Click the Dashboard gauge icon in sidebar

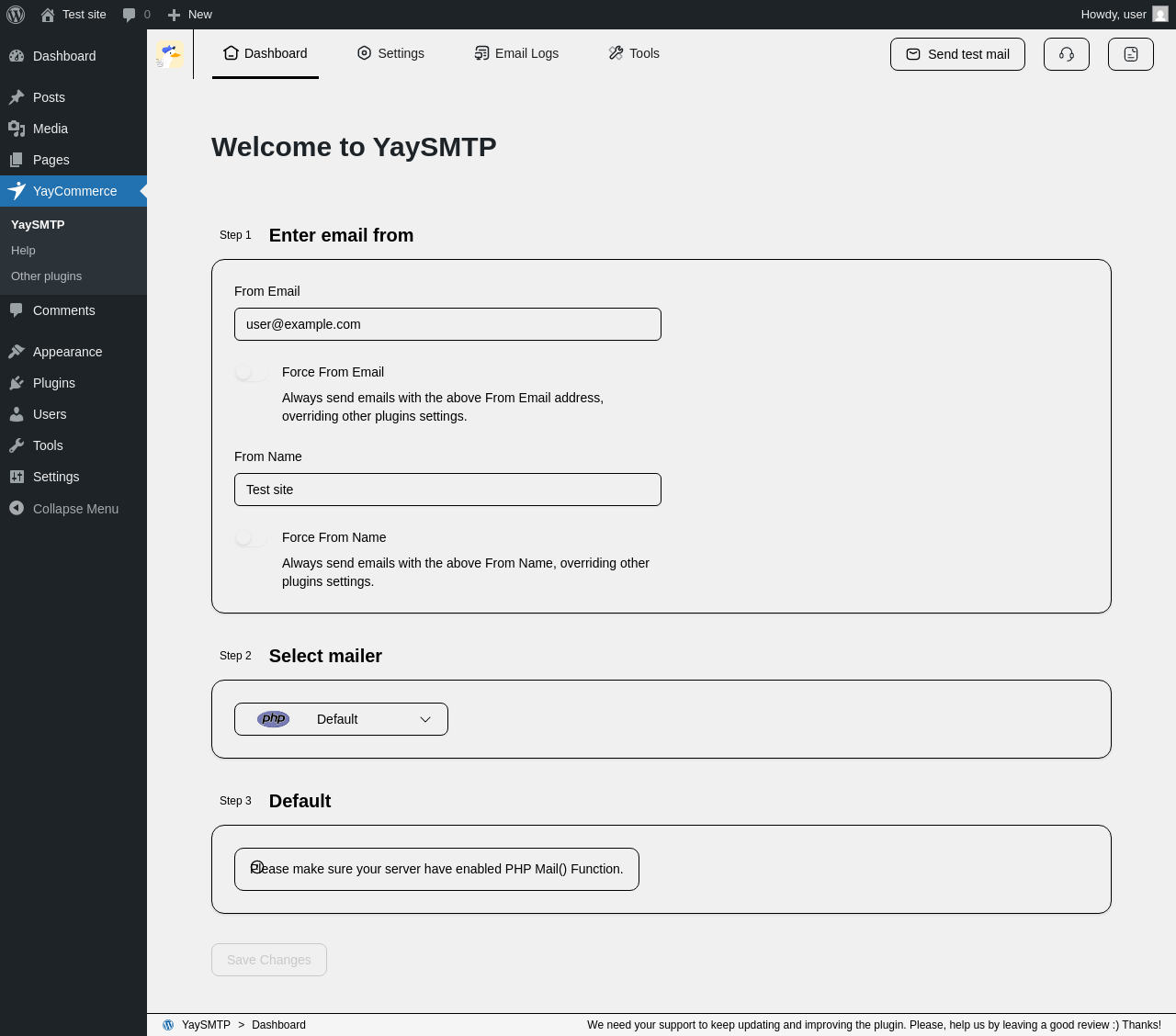(17, 56)
